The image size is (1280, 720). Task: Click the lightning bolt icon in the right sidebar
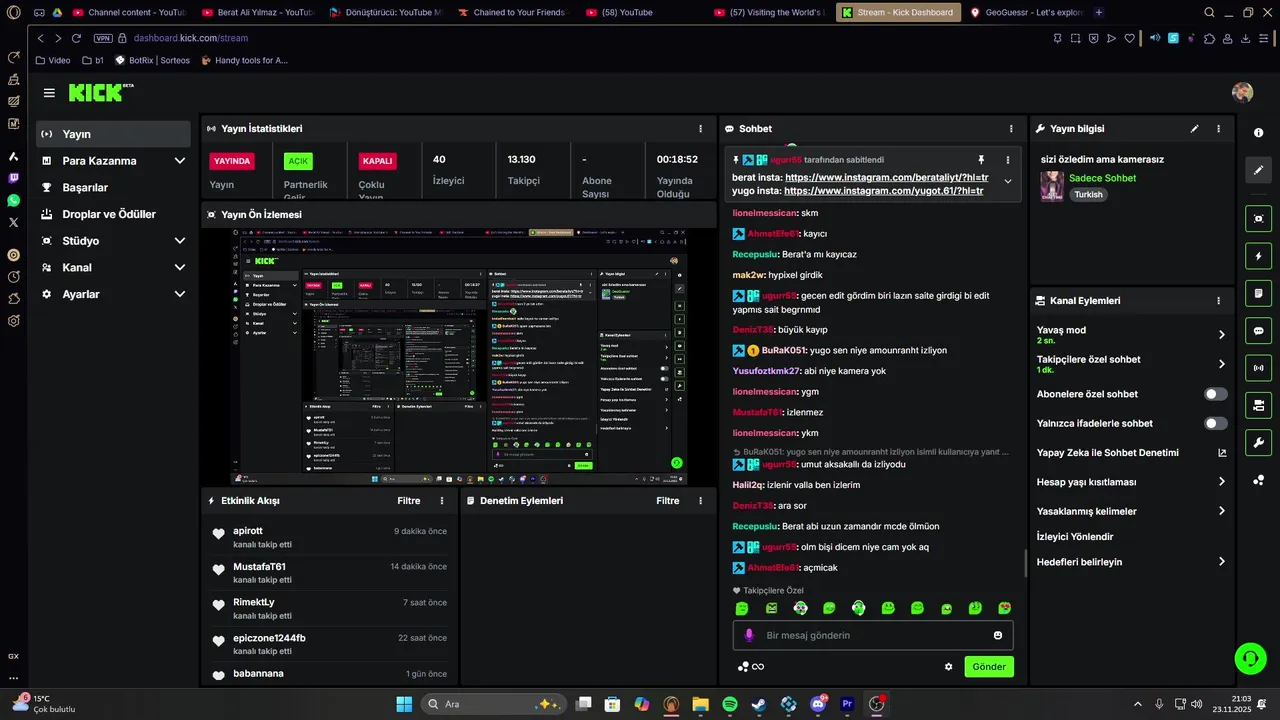[1258, 256]
